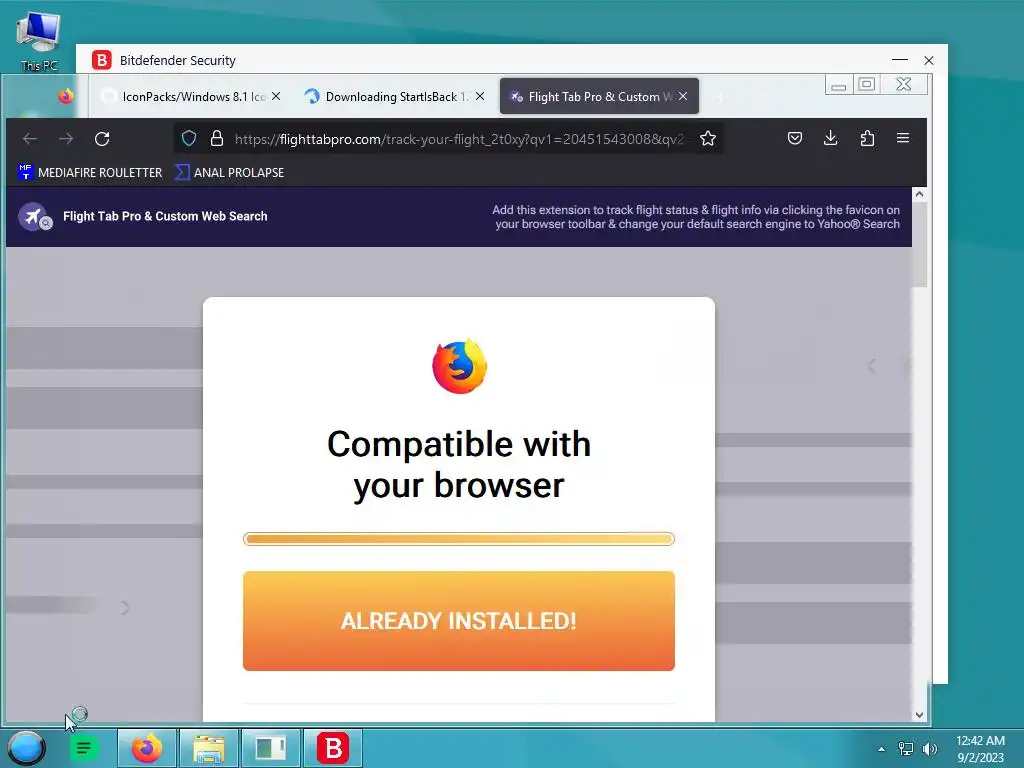Click the left chevron on blurred page
1024x768 pixels.
871,366
